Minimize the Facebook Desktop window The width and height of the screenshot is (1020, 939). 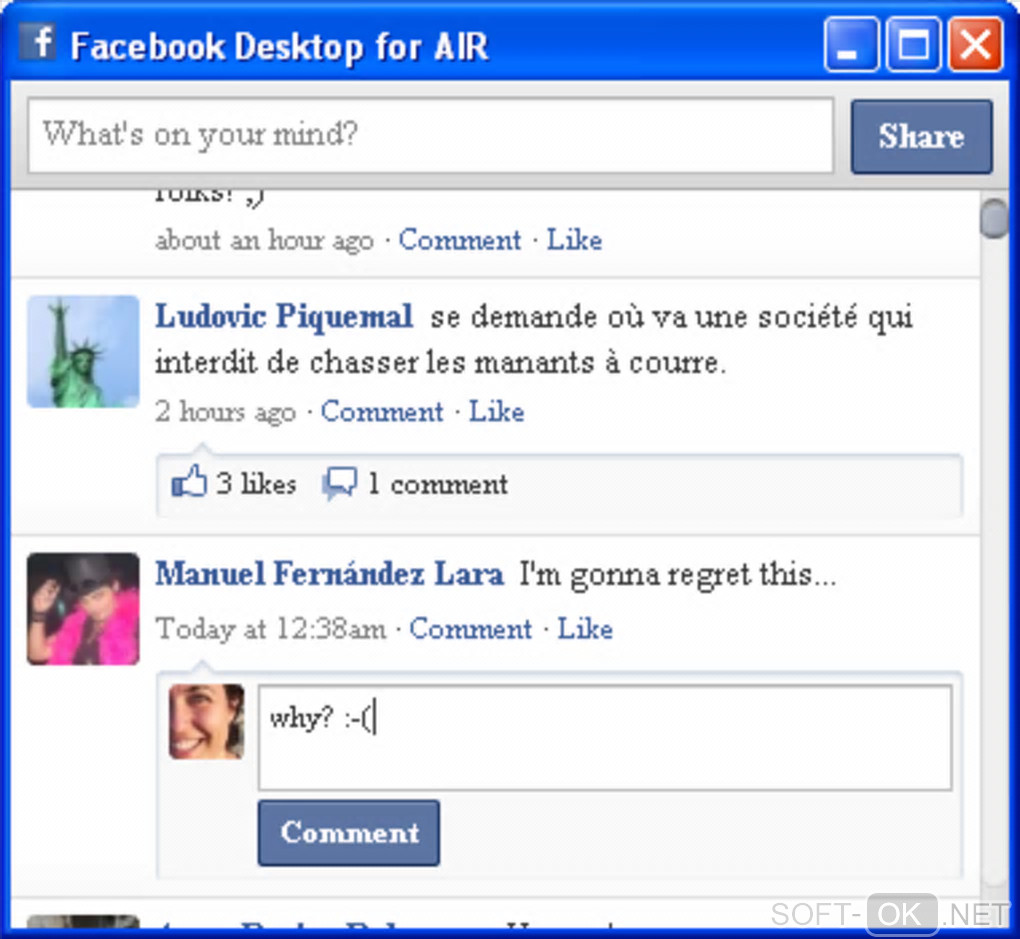pos(851,44)
